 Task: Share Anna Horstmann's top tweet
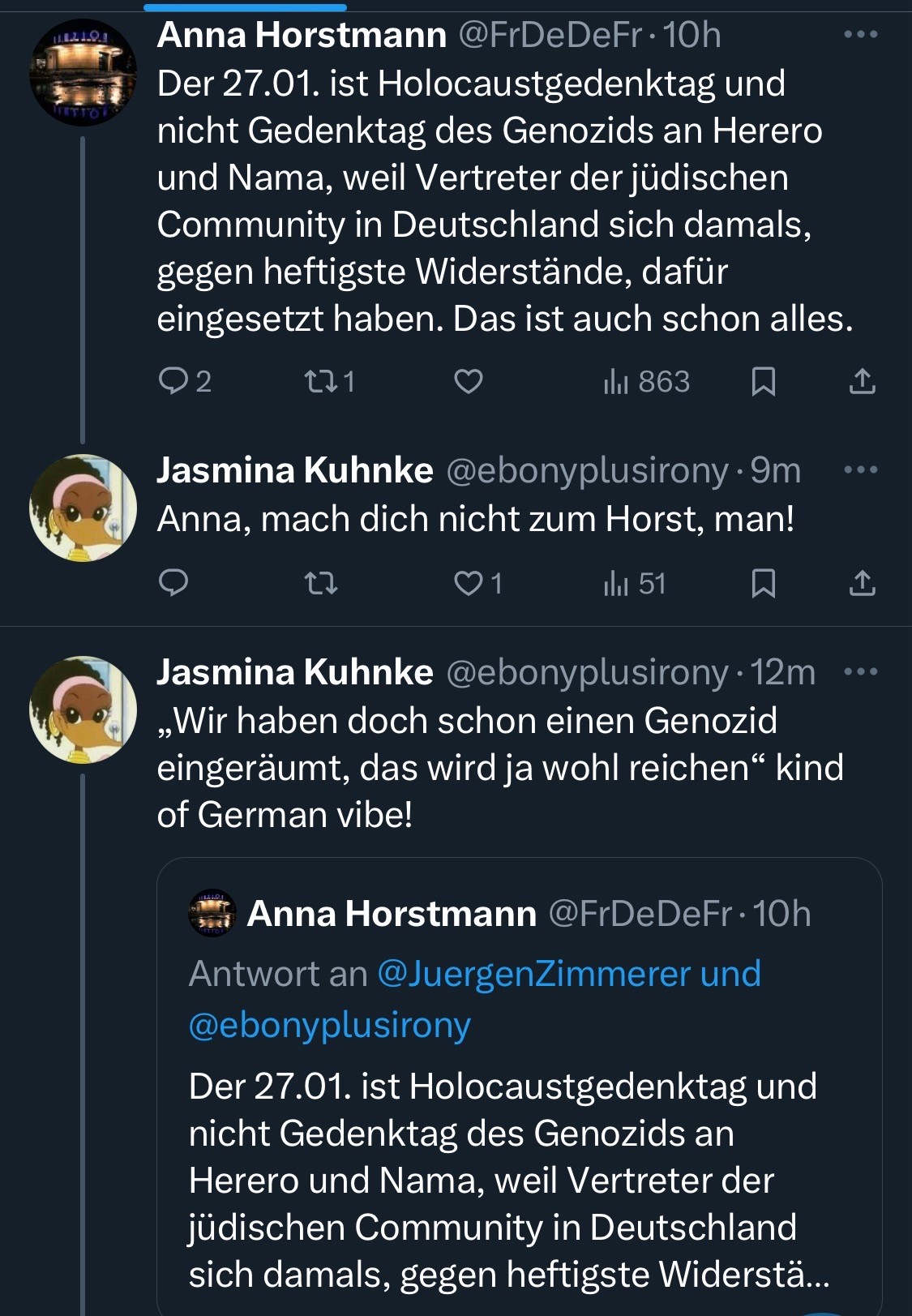point(862,381)
